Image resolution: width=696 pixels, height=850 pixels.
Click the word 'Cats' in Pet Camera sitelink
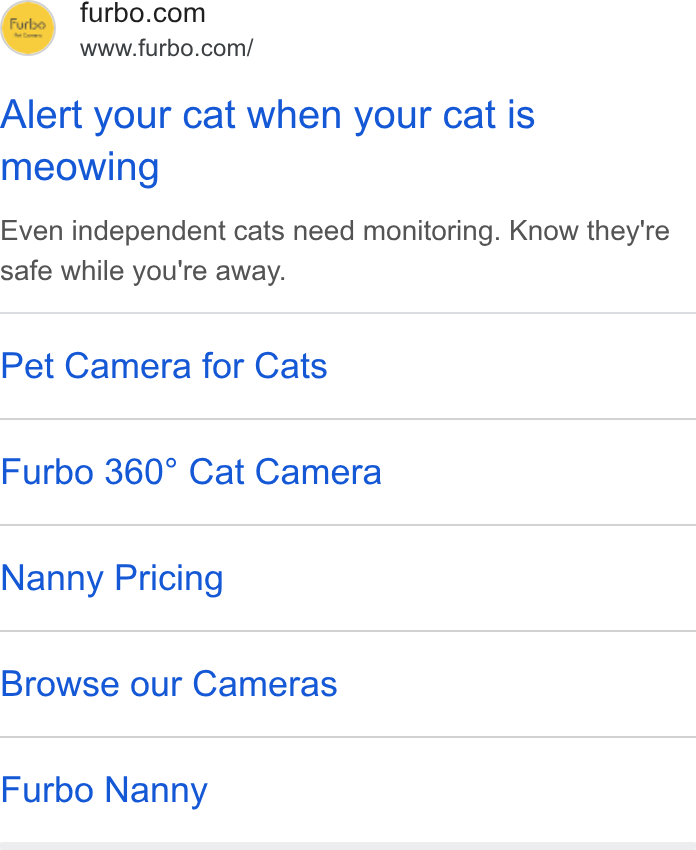pyautogui.click(x=291, y=366)
